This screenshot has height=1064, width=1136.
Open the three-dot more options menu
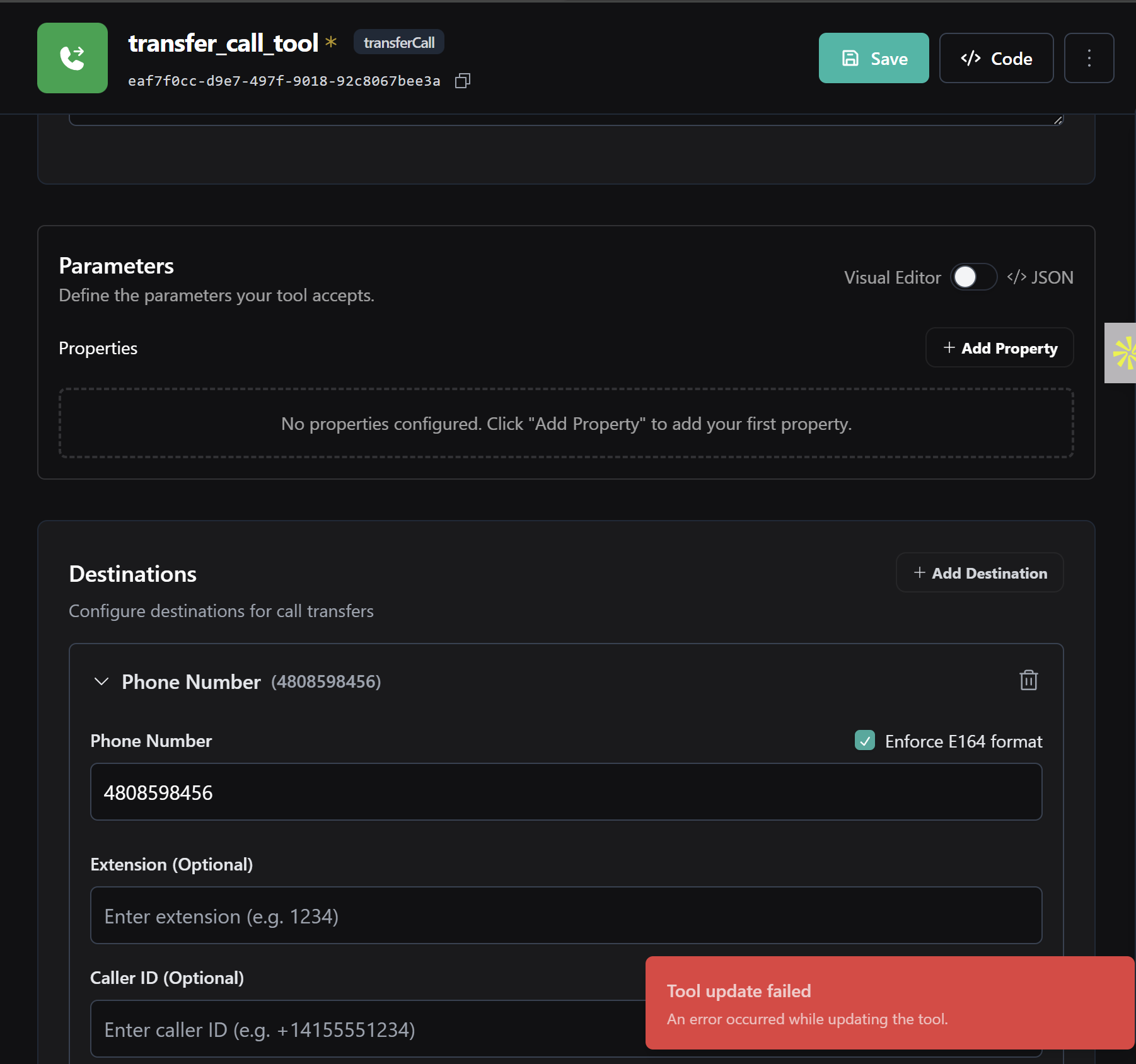(1089, 58)
